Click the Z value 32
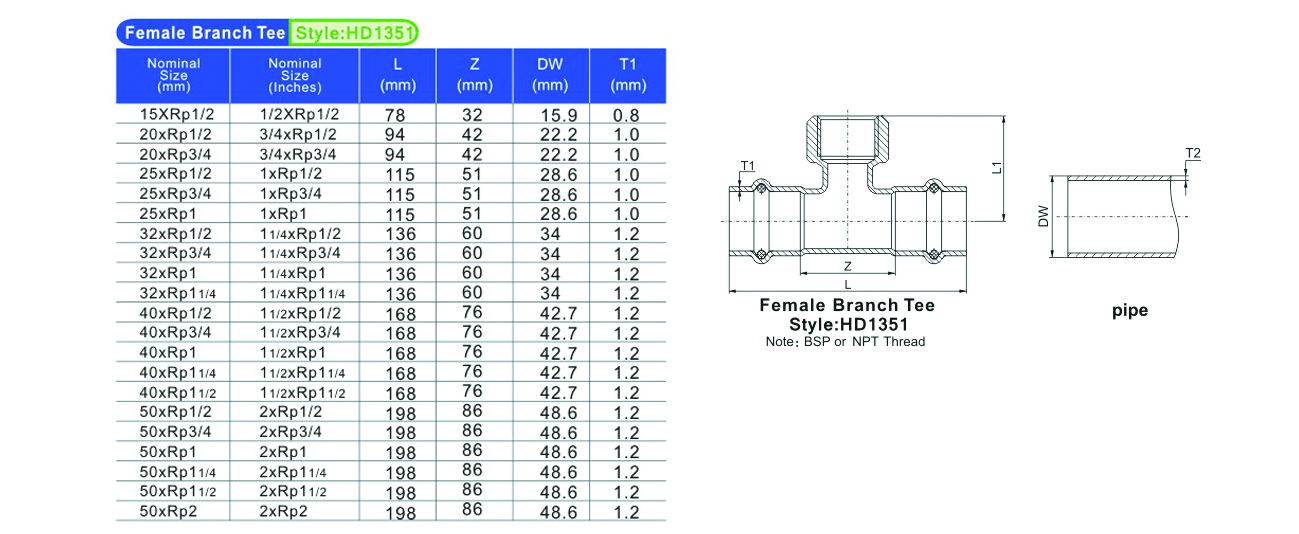 [472, 114]
